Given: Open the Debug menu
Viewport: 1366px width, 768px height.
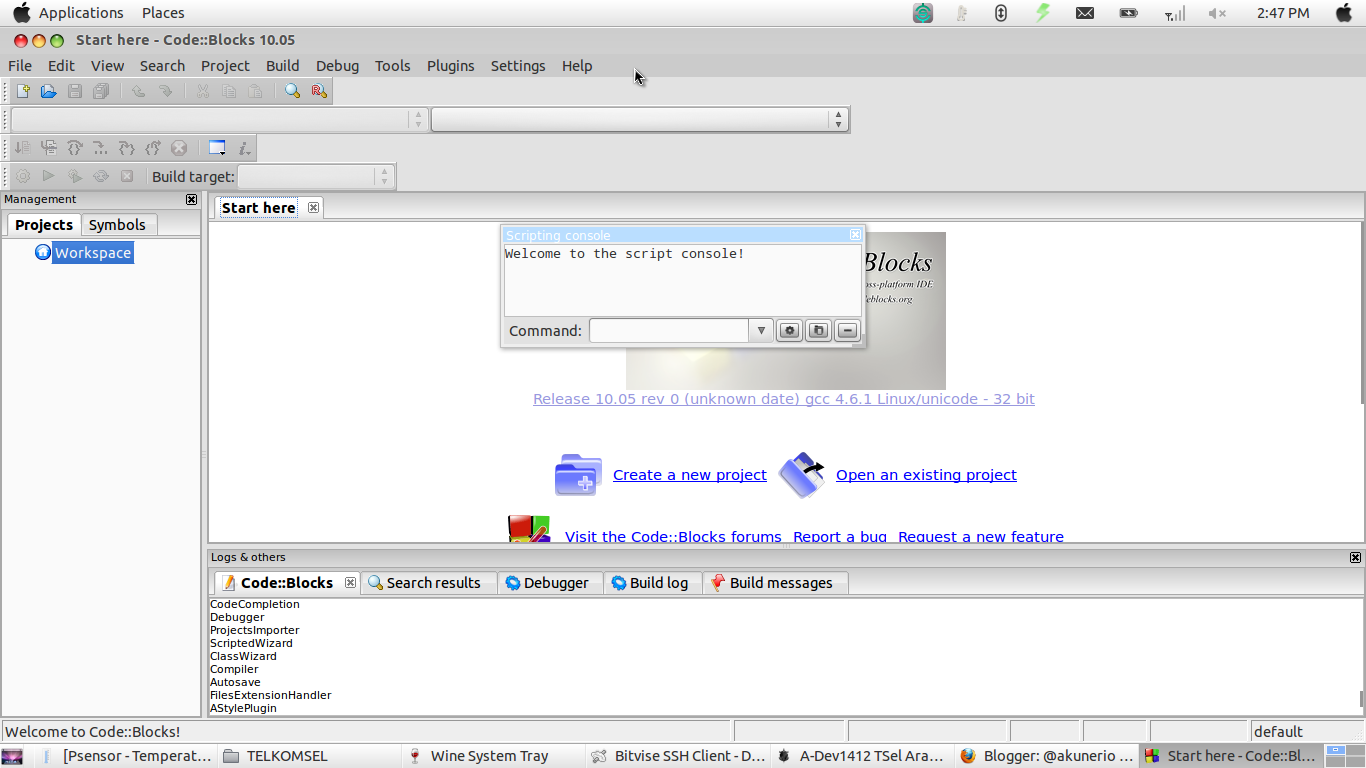Looking at the screenshot, I should click(337, 66).
